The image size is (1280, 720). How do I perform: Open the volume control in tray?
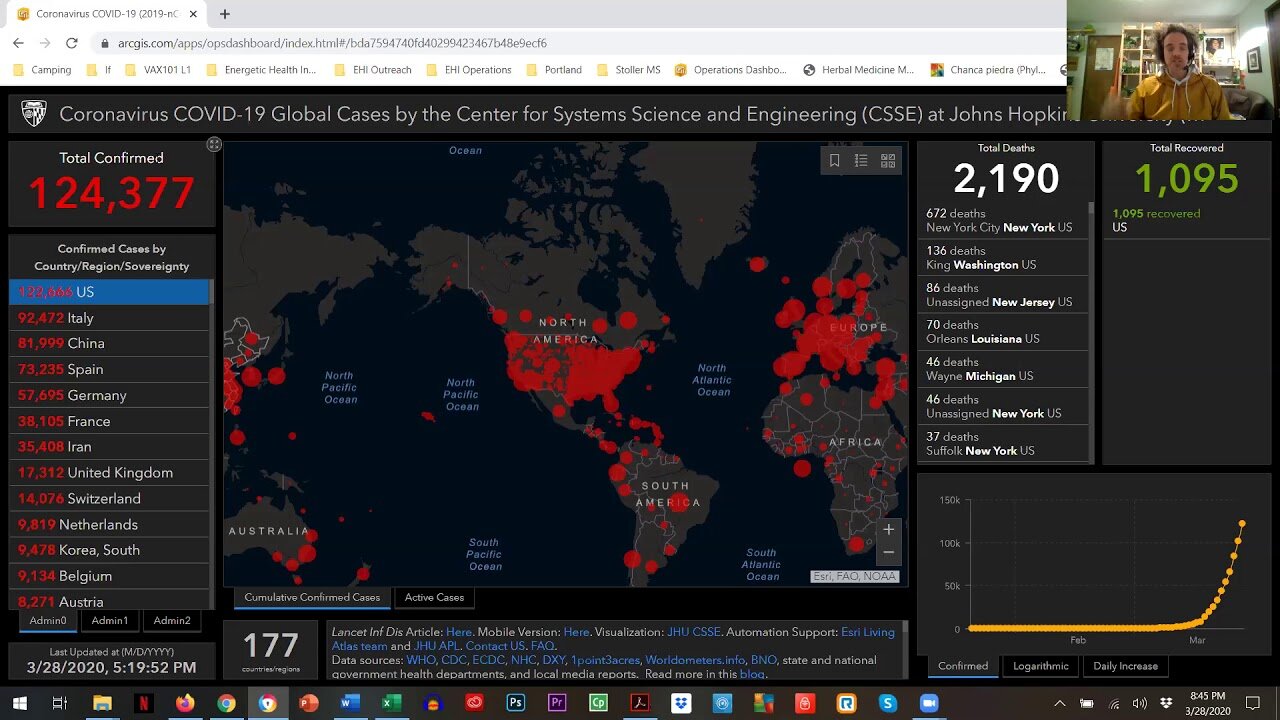coord(1139,703)
